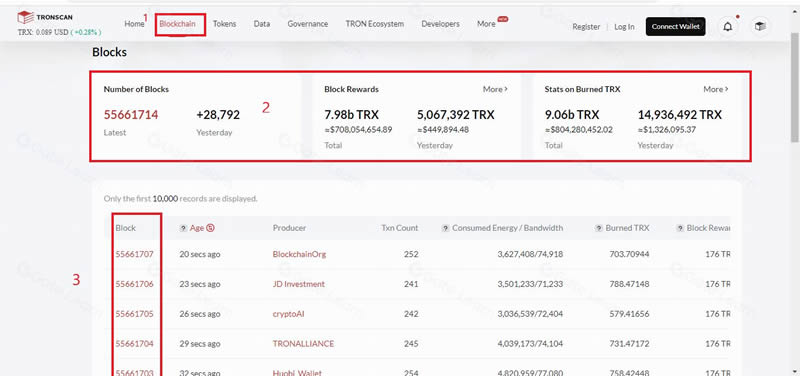Open the Tokens menu

224,24
